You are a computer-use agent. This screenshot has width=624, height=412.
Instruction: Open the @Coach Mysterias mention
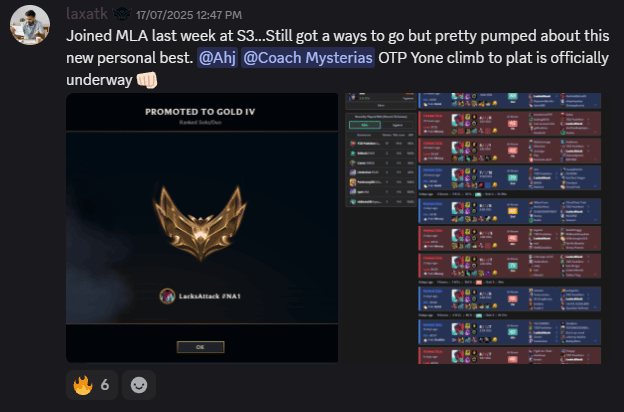pyautogui.click(x=308, y=58)
